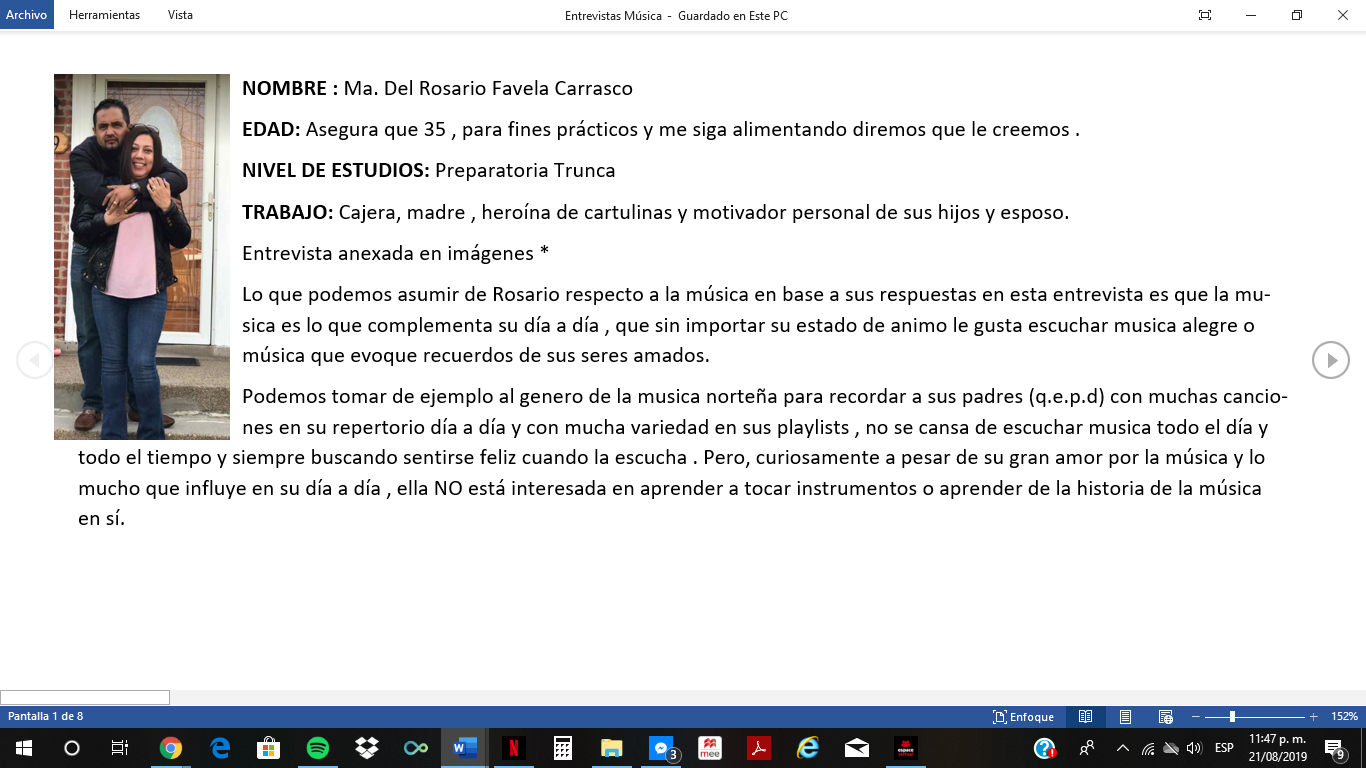Click the couple photo in document
The image size is (1366, 768).
pos(142,257)
